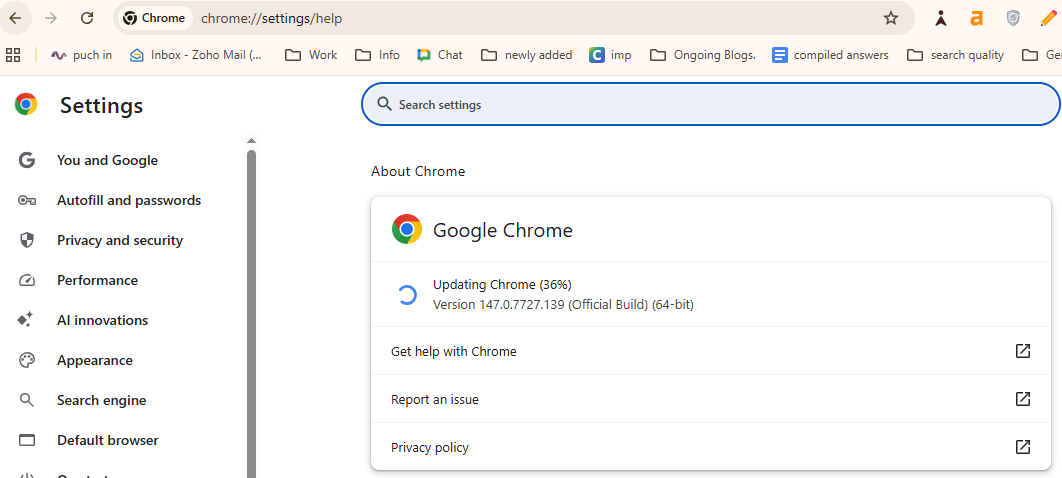Click the 'Settings' heading text
This screenshot has height=478, width=1062.
pos(102,106)
